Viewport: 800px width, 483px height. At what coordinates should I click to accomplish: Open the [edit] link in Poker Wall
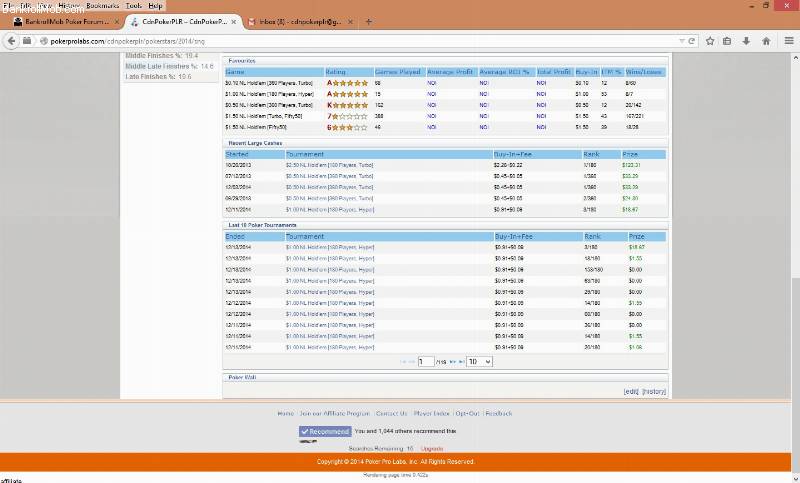[631, 392]
